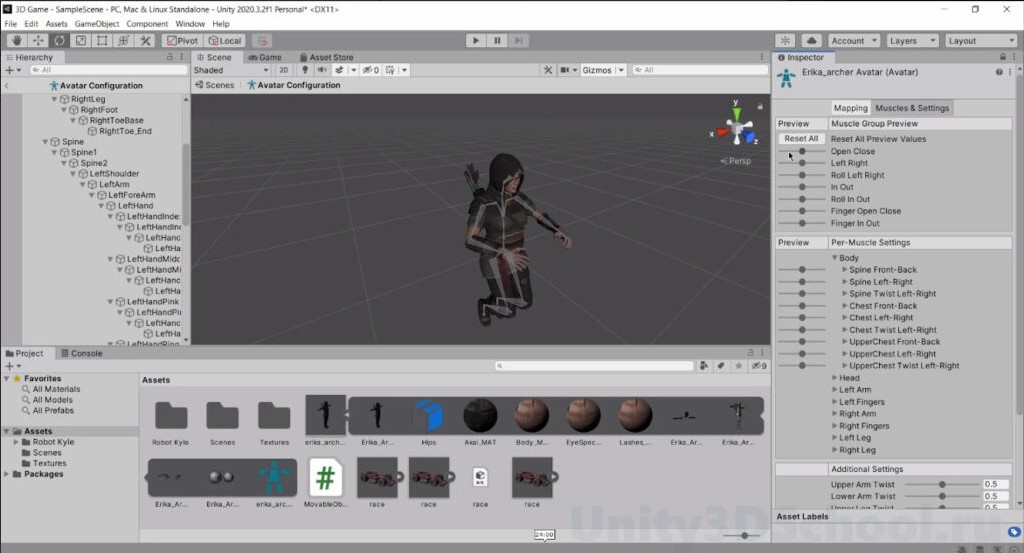Collapse the Body muscle group

(835, 258)
